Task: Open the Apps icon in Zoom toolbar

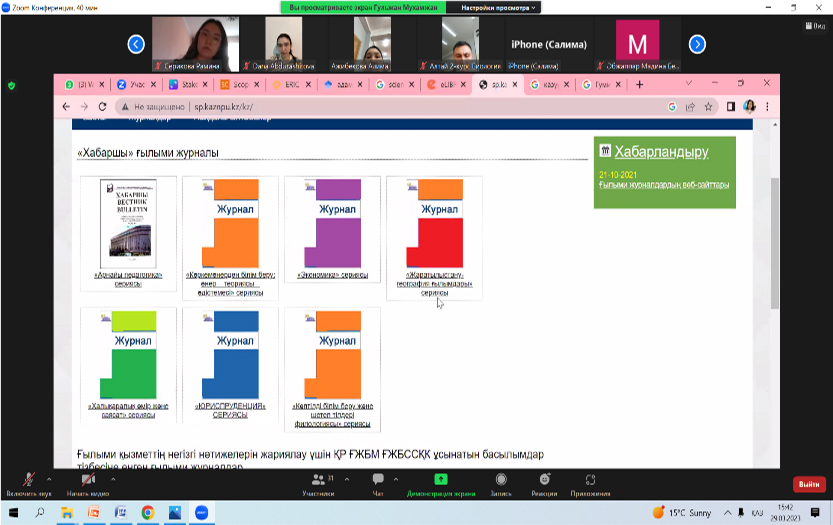Action: click(590, 481)
